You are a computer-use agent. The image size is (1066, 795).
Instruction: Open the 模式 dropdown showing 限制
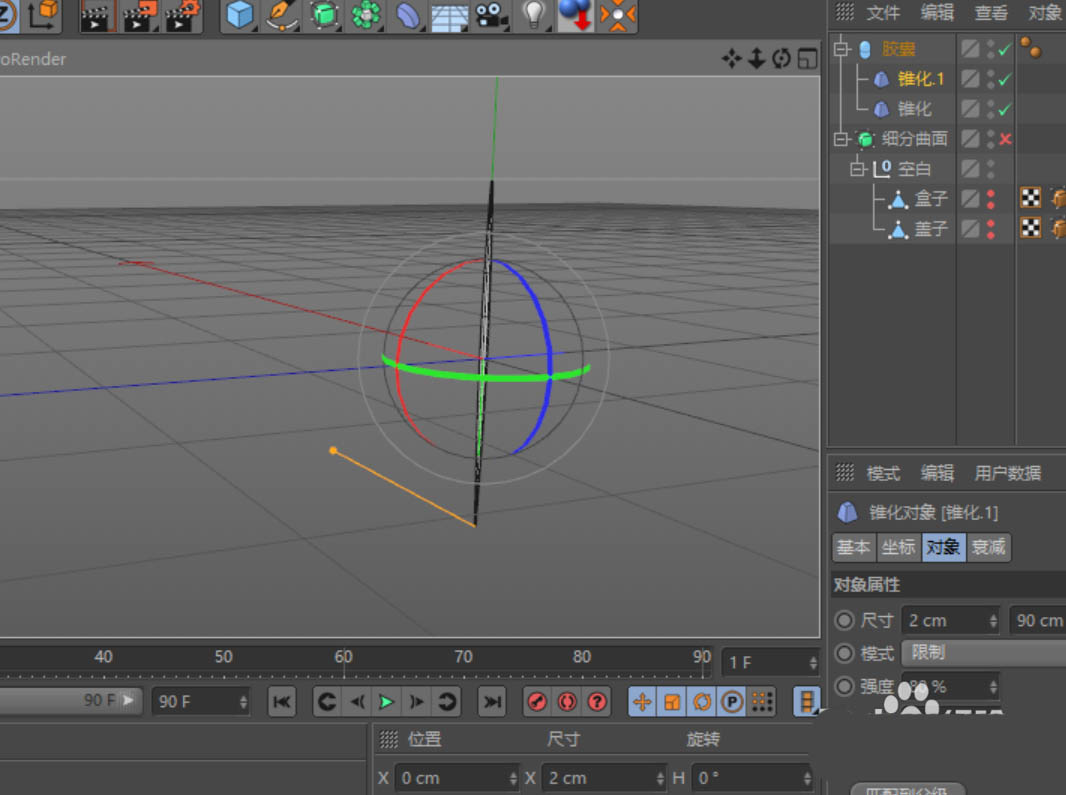click(982, 653)
